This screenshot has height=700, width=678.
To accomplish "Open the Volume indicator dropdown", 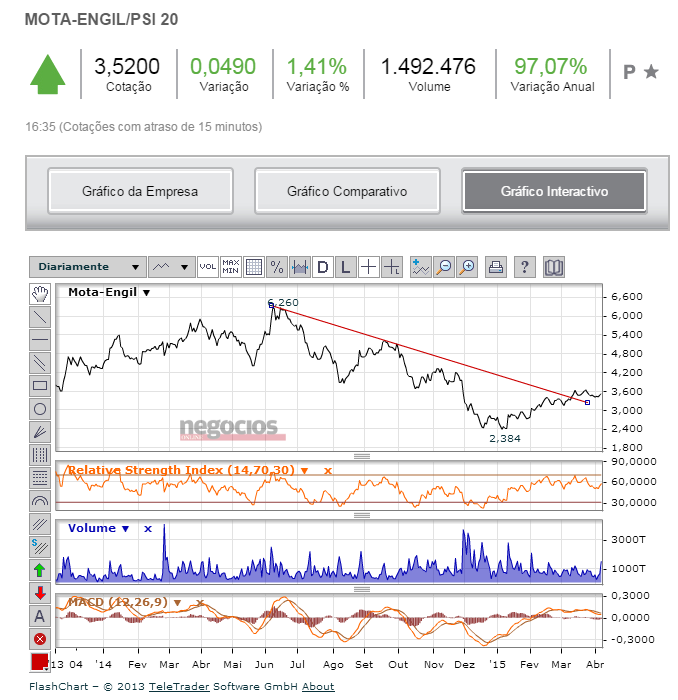I will (125, 529).
